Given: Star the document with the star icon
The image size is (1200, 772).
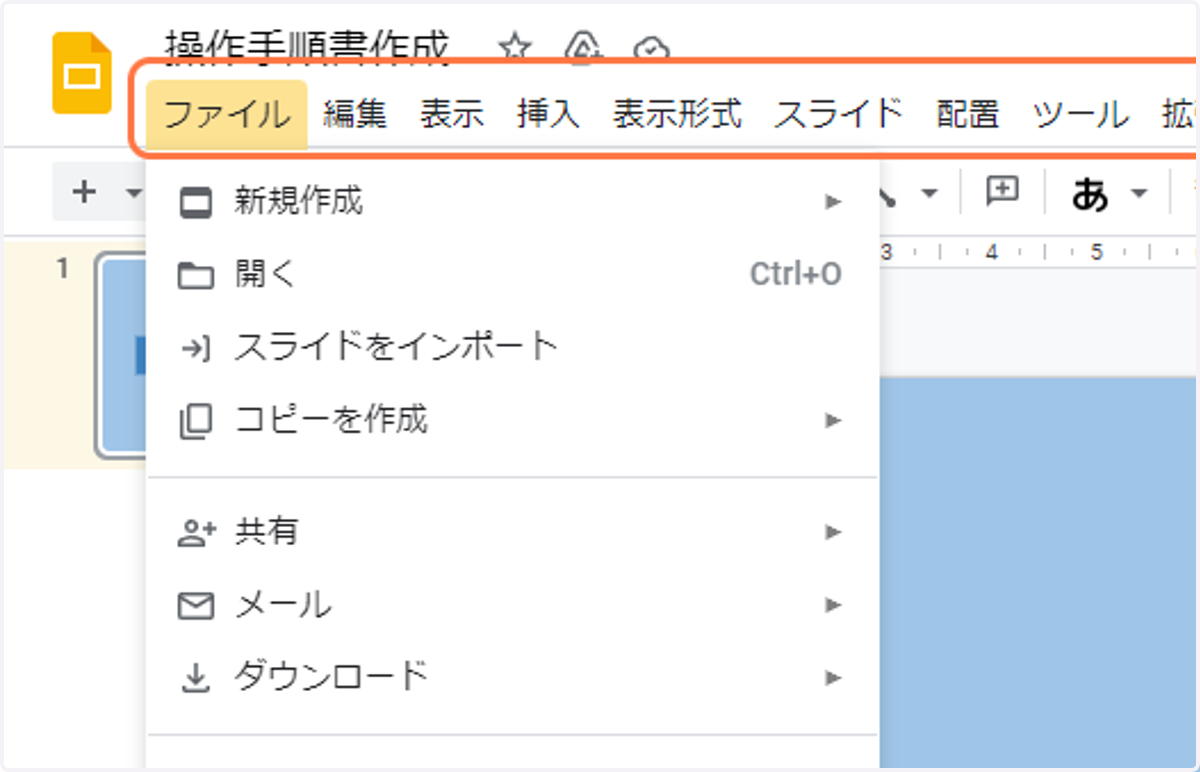Looking at the screenshot, I should [x=514, y=45].
